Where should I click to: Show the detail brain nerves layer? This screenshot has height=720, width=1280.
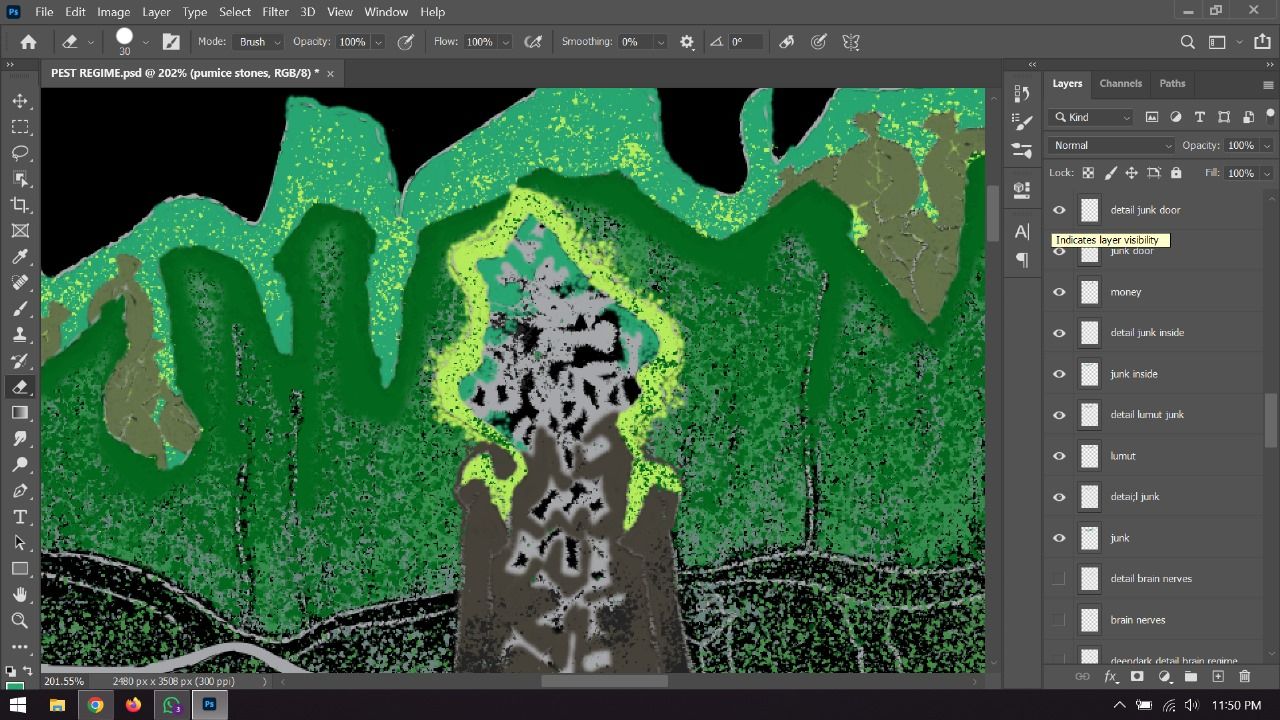tap(1059, 579)
